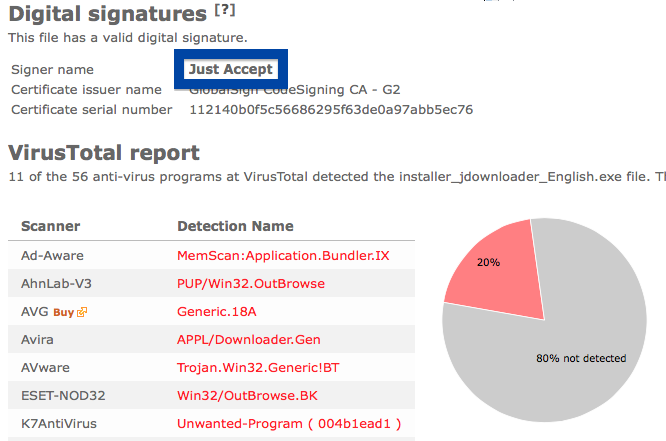The width and height of the screenshot is (666, 441).
Task: Click the ESET-NOD32 scanner row
Action: (x=212, y=396)
